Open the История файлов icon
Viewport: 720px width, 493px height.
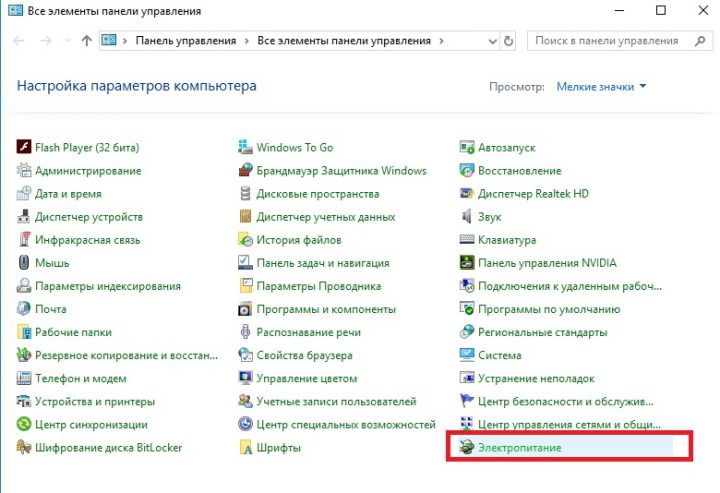(x=246, y=239)
